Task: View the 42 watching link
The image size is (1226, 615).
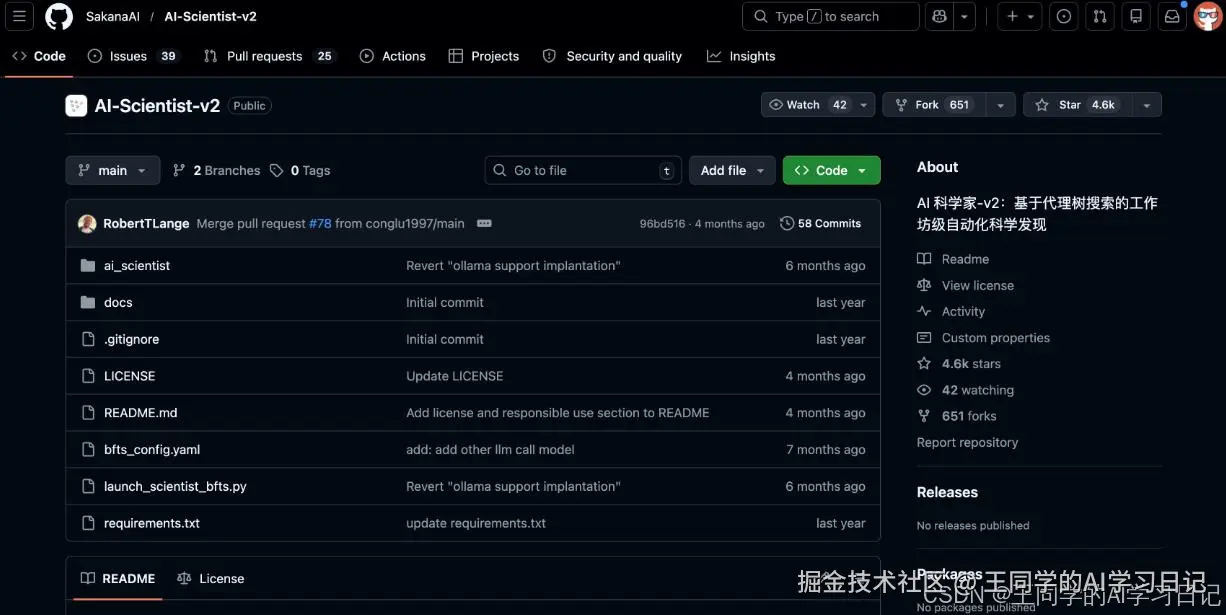Action: (x=965, y=390)
